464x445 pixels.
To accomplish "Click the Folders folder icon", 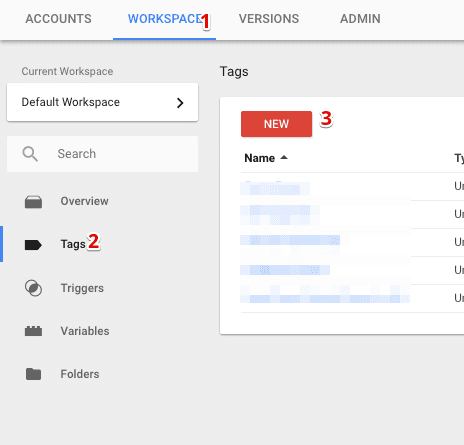I will [33, 374].
